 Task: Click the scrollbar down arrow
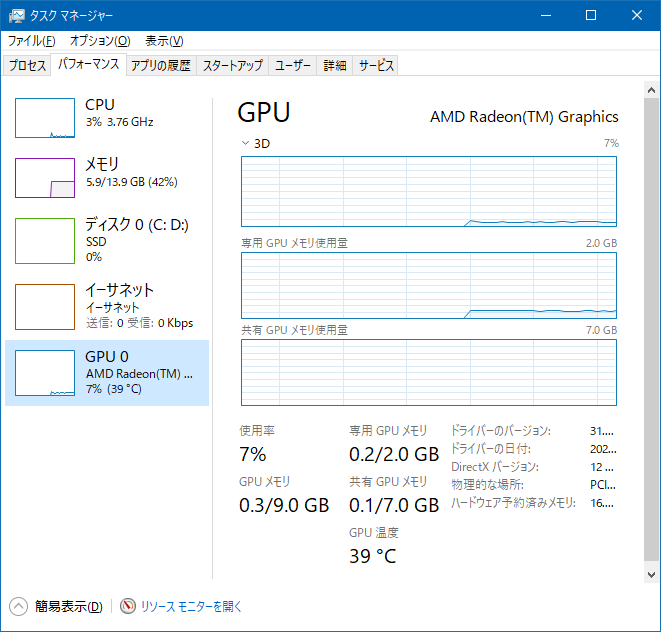tap(651, 575)
